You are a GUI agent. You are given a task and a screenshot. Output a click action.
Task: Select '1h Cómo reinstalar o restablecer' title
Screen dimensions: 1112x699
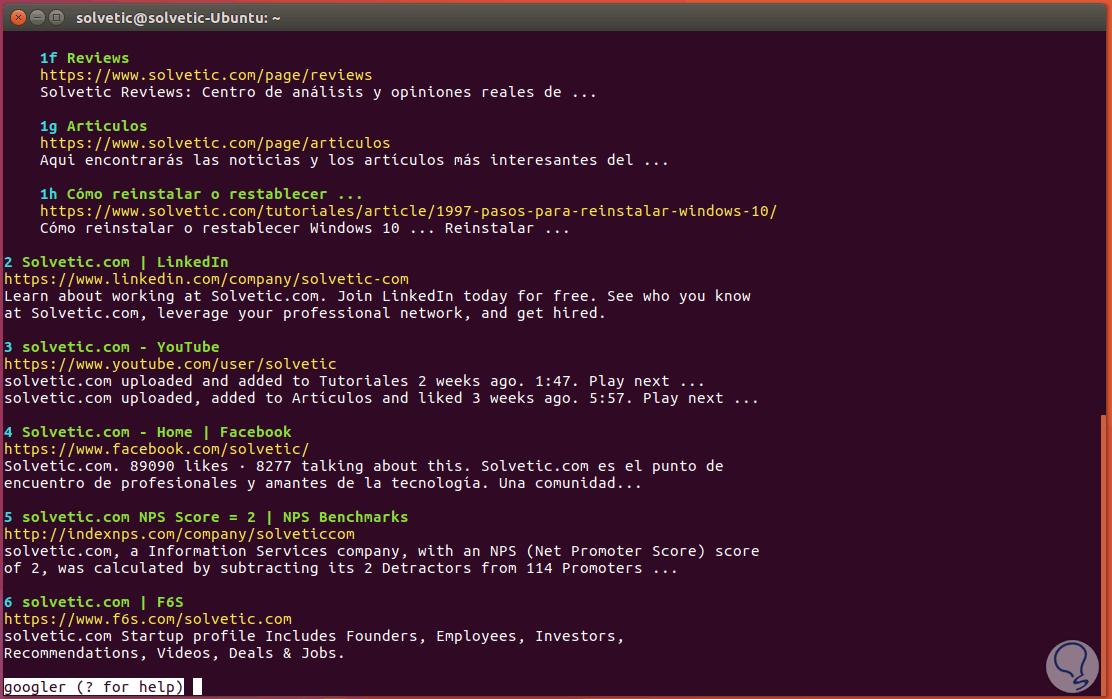(201, 194)
